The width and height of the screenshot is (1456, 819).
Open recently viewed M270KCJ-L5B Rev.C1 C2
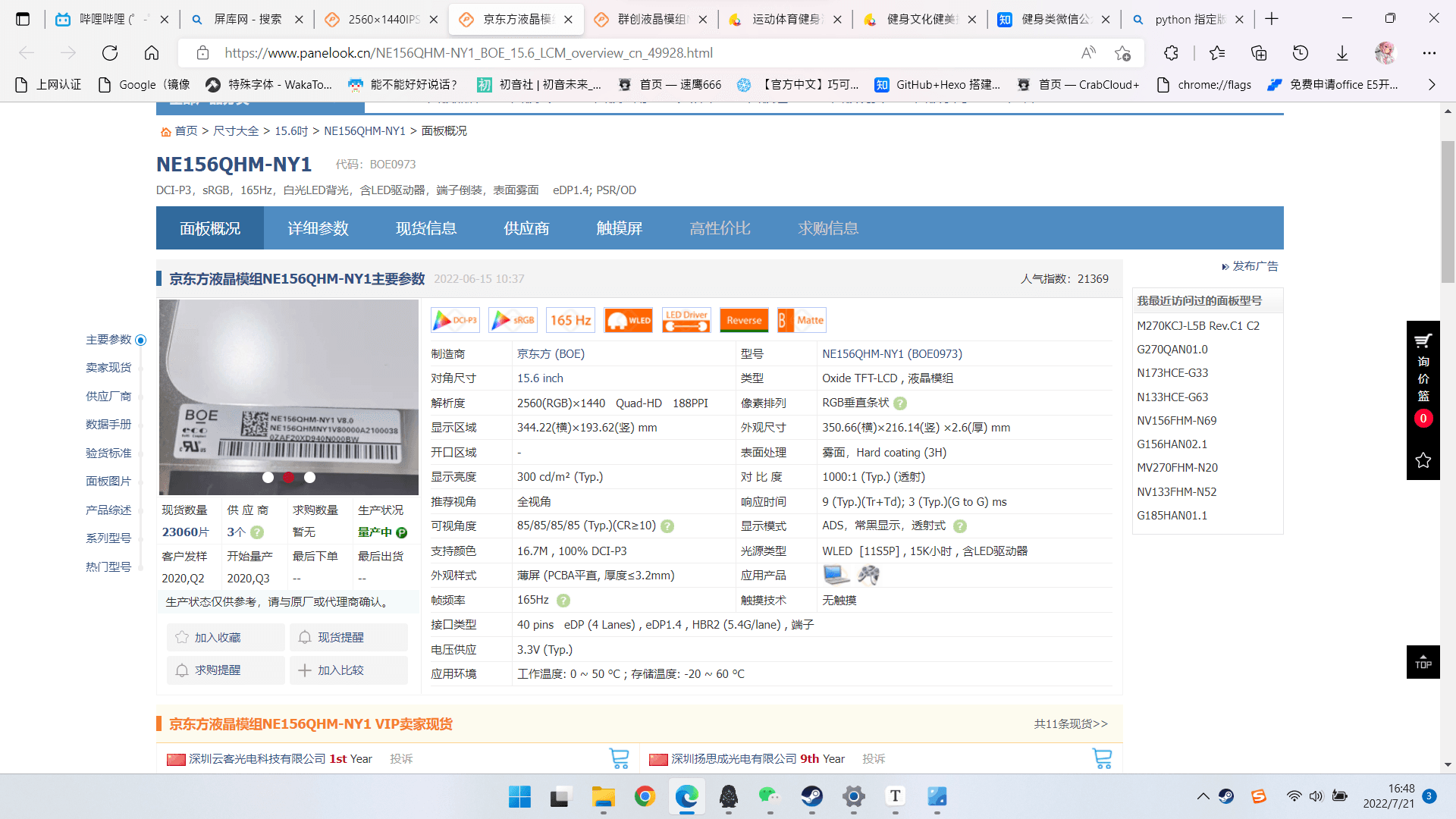point(1198,326)
